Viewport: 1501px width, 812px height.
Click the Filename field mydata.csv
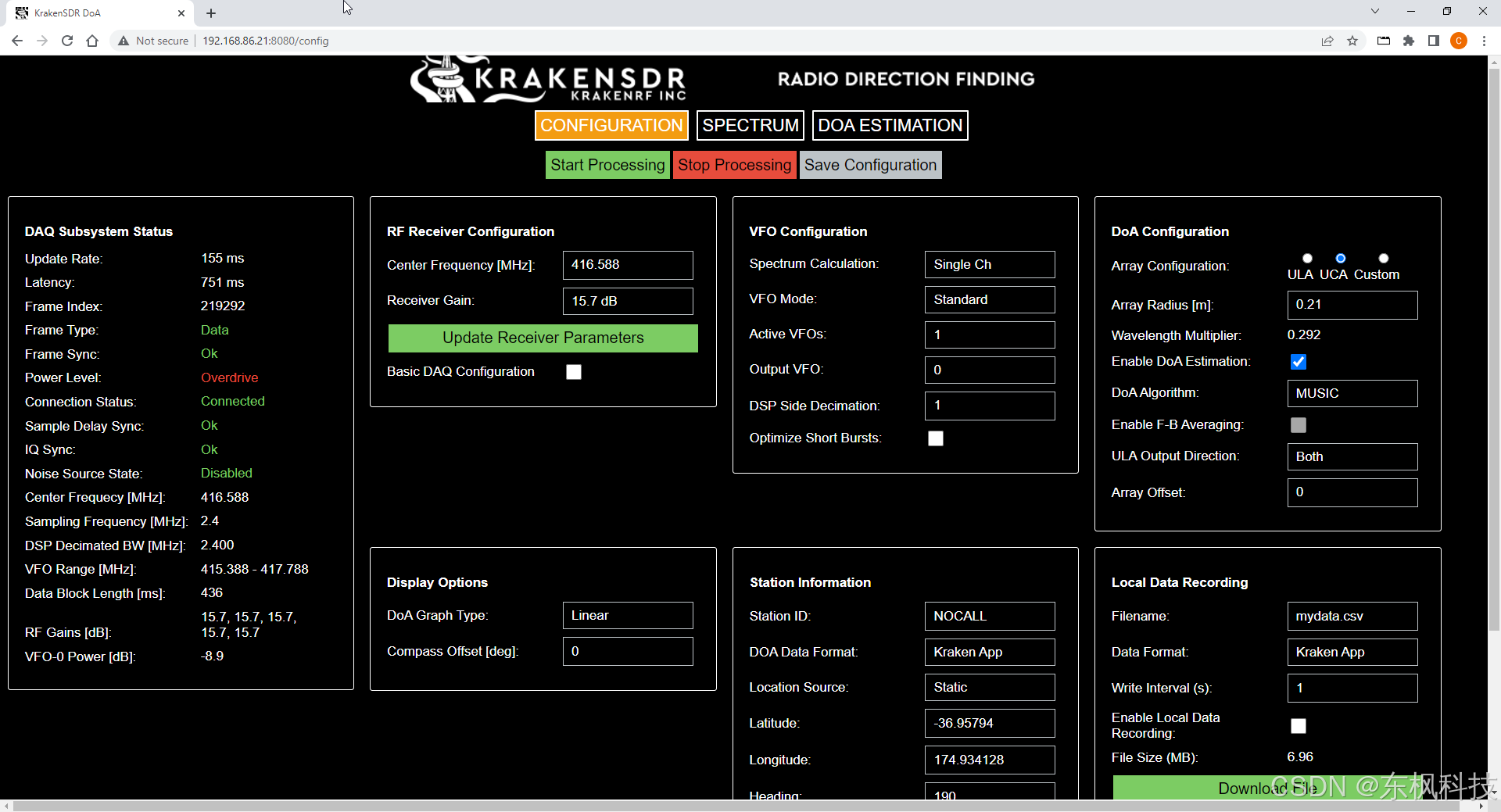[x=1352, y=616]
